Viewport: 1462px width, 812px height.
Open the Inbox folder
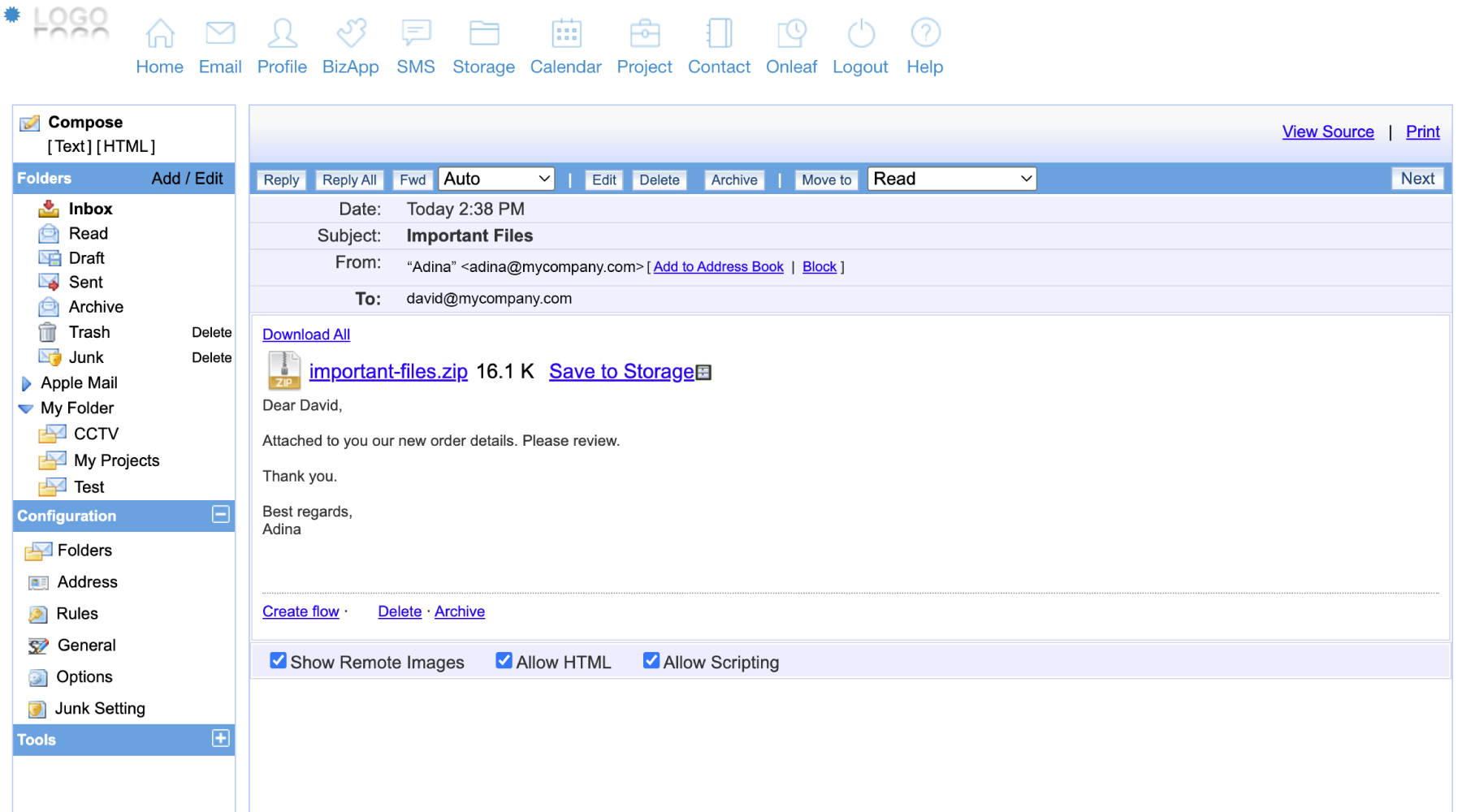click(90, 209)
